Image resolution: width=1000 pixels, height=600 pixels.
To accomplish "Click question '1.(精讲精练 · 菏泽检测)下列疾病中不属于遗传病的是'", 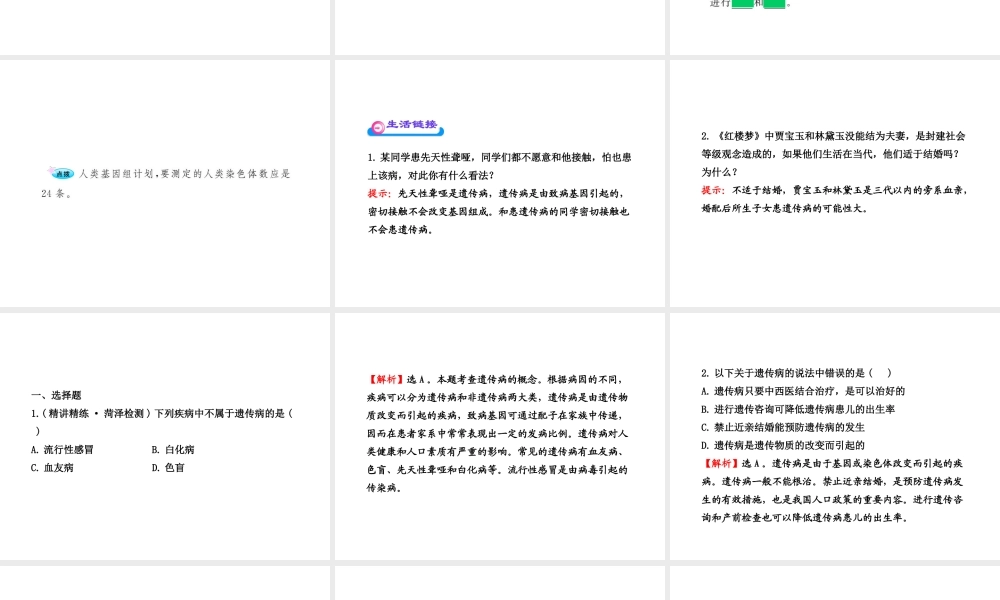I will [162, 413].
